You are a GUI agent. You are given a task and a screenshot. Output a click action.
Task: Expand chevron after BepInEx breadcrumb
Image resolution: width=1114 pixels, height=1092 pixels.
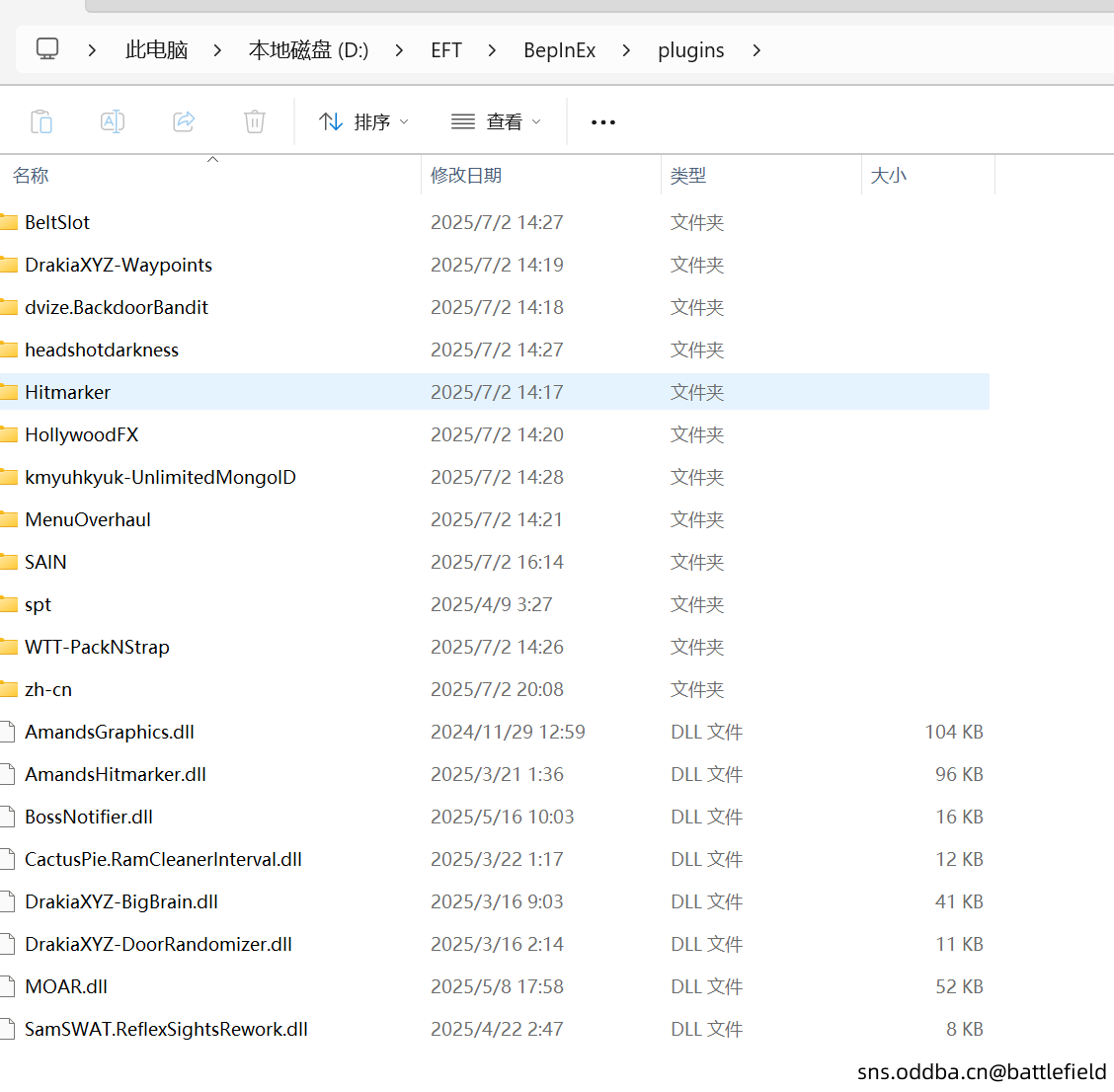tap(626, 49)
